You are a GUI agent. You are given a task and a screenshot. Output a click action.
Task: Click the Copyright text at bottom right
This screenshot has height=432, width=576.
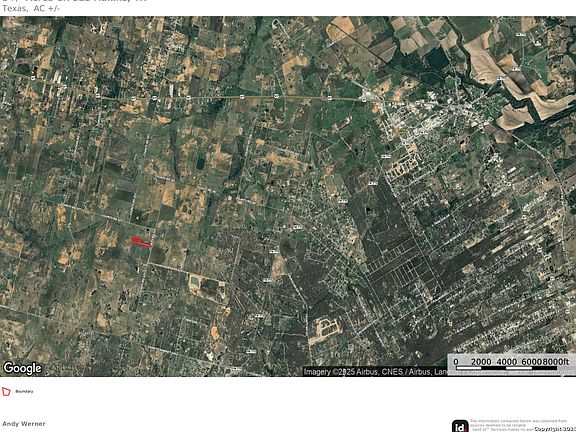coord(555,429)
